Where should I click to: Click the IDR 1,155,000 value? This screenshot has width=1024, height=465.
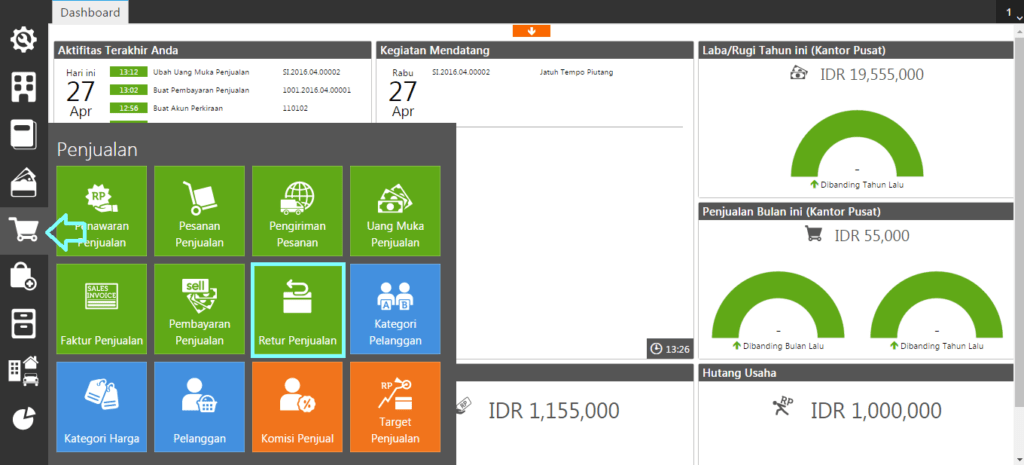pyautogui.click(x=554, y=410)
